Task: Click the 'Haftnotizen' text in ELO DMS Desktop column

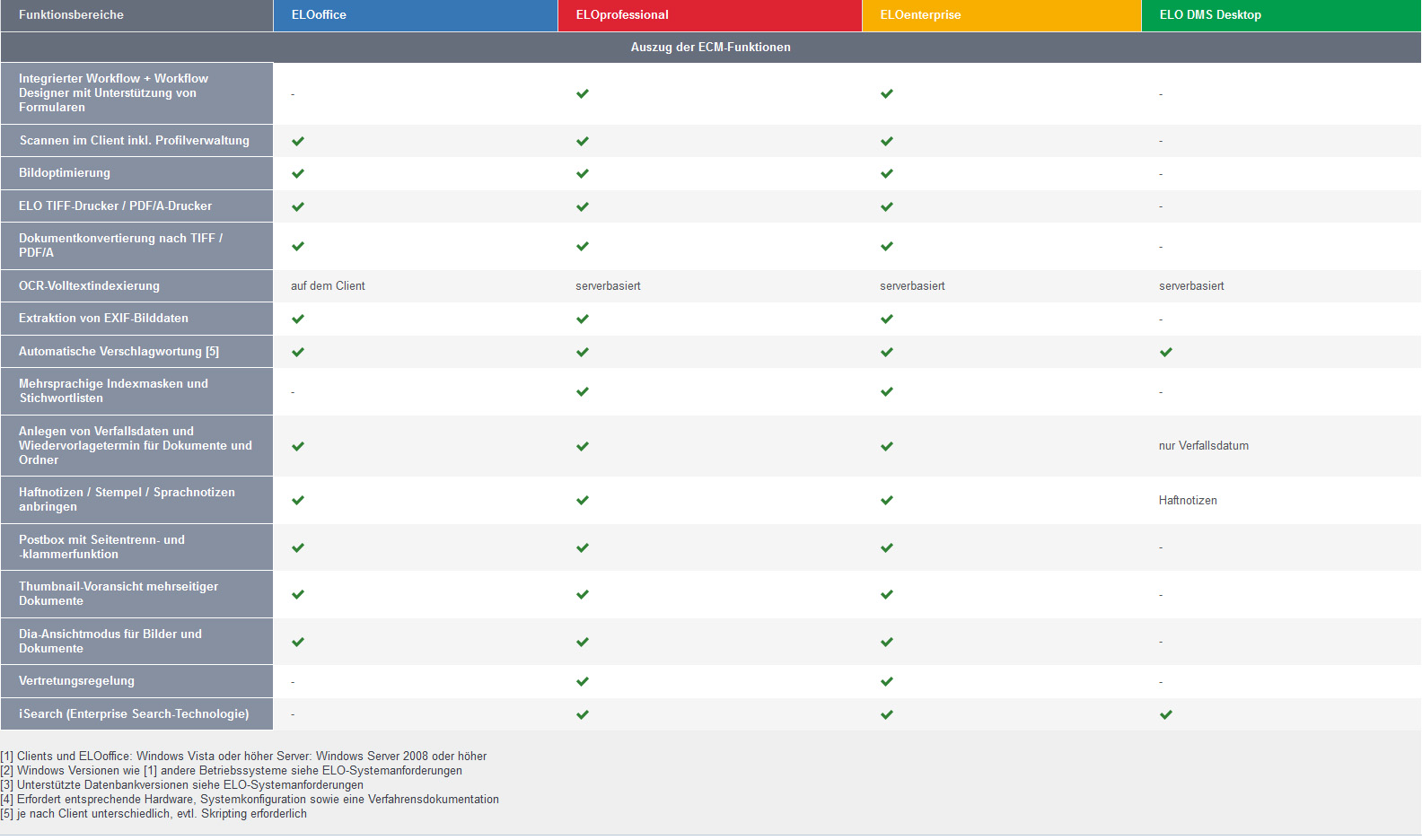Action: point(1188,501)
